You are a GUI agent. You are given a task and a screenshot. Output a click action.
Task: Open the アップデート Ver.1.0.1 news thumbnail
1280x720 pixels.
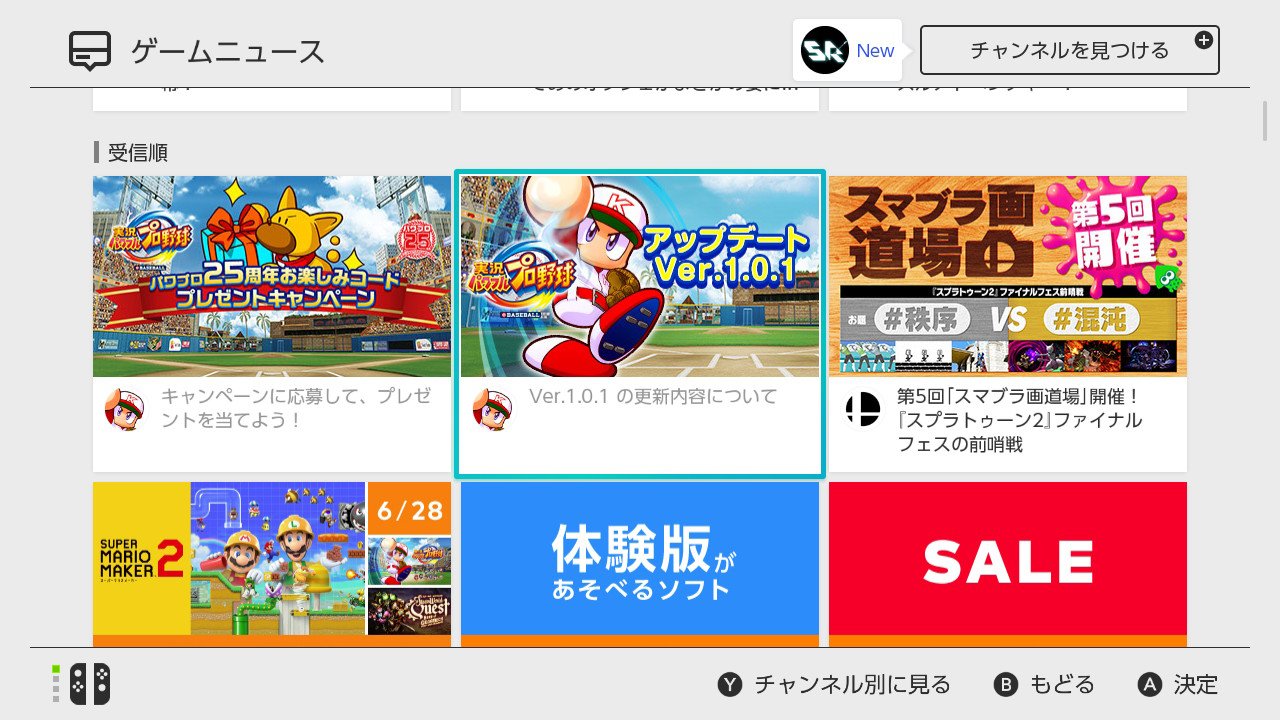click(x=640, y=276)
